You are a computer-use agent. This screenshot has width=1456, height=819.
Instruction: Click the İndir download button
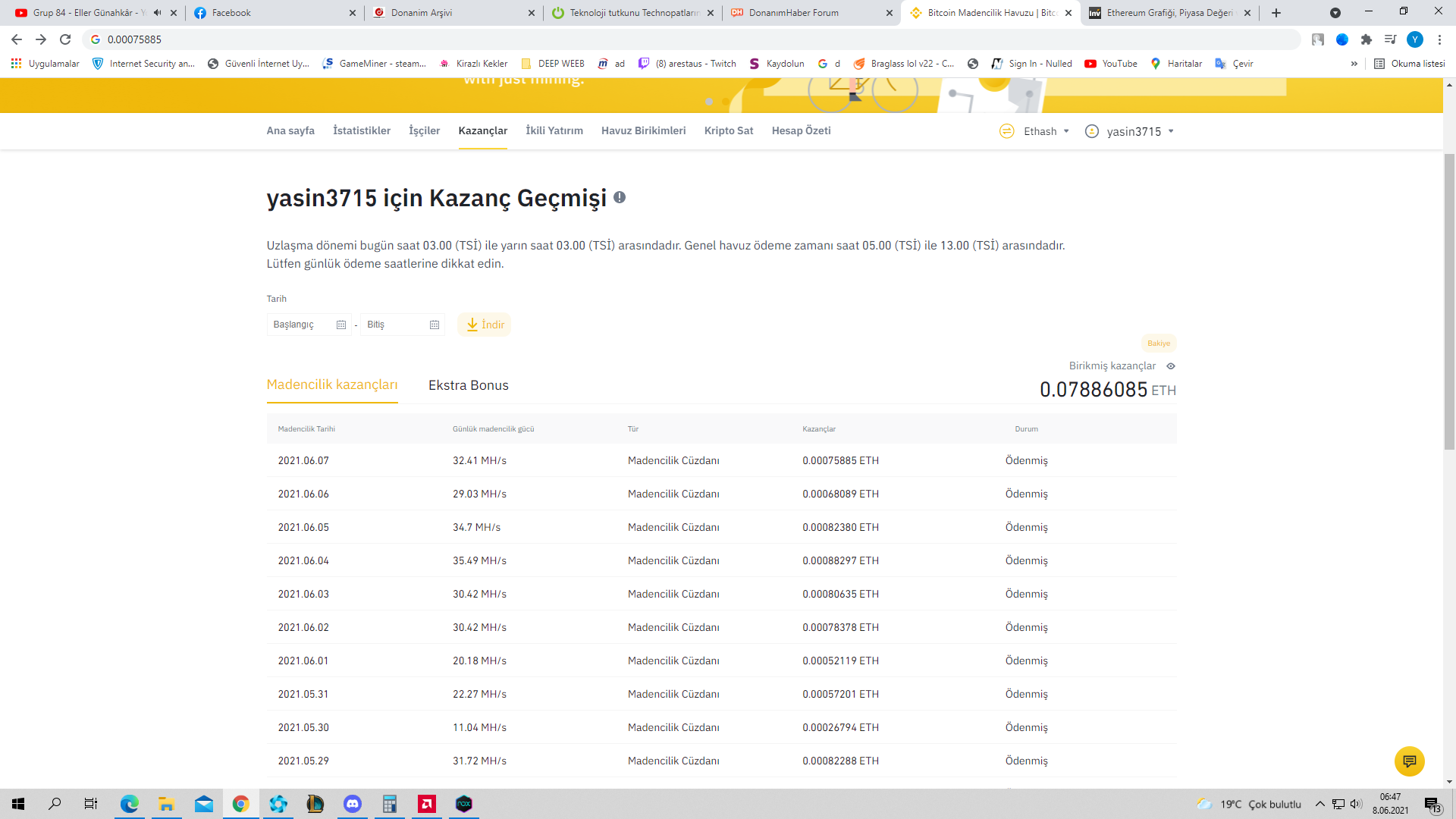click(485, 325)
